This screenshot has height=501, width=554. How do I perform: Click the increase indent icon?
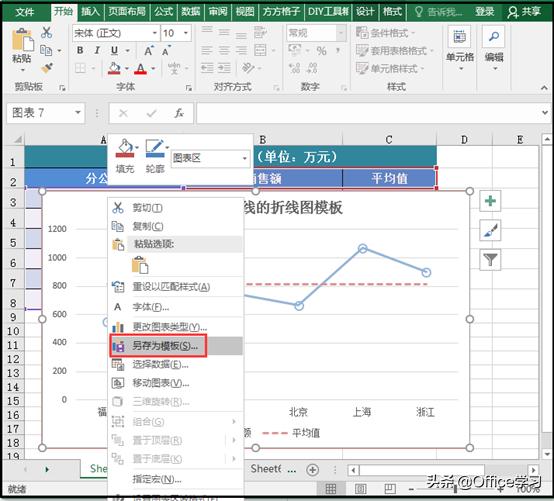point(224,68)
